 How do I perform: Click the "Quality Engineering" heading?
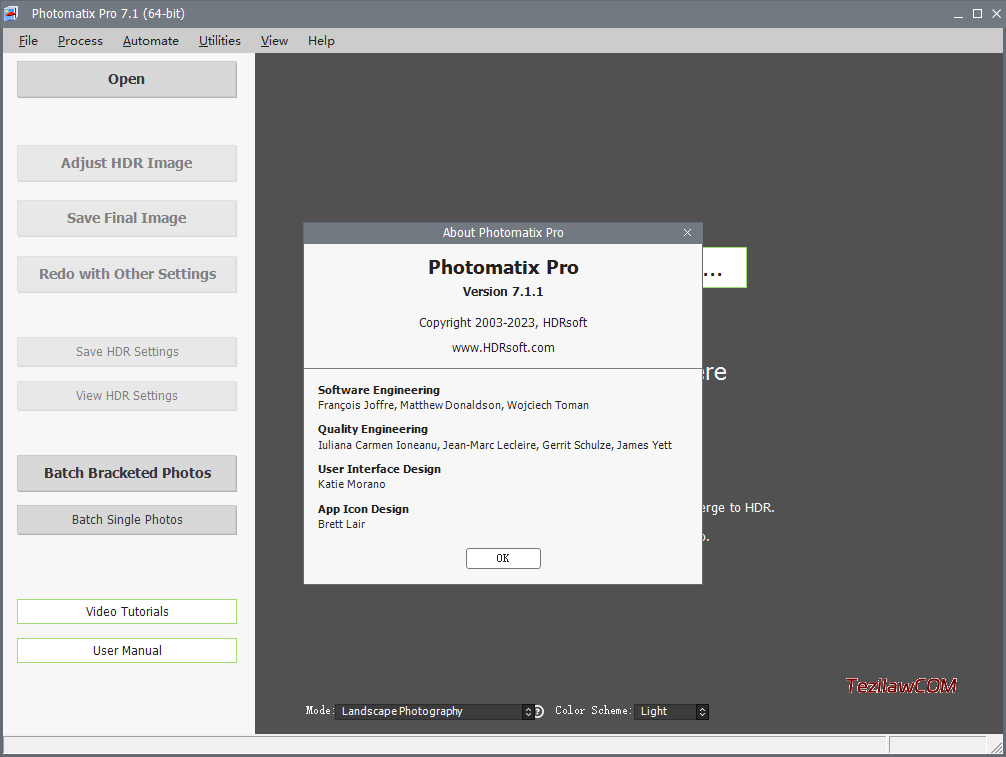coord(373,429)
